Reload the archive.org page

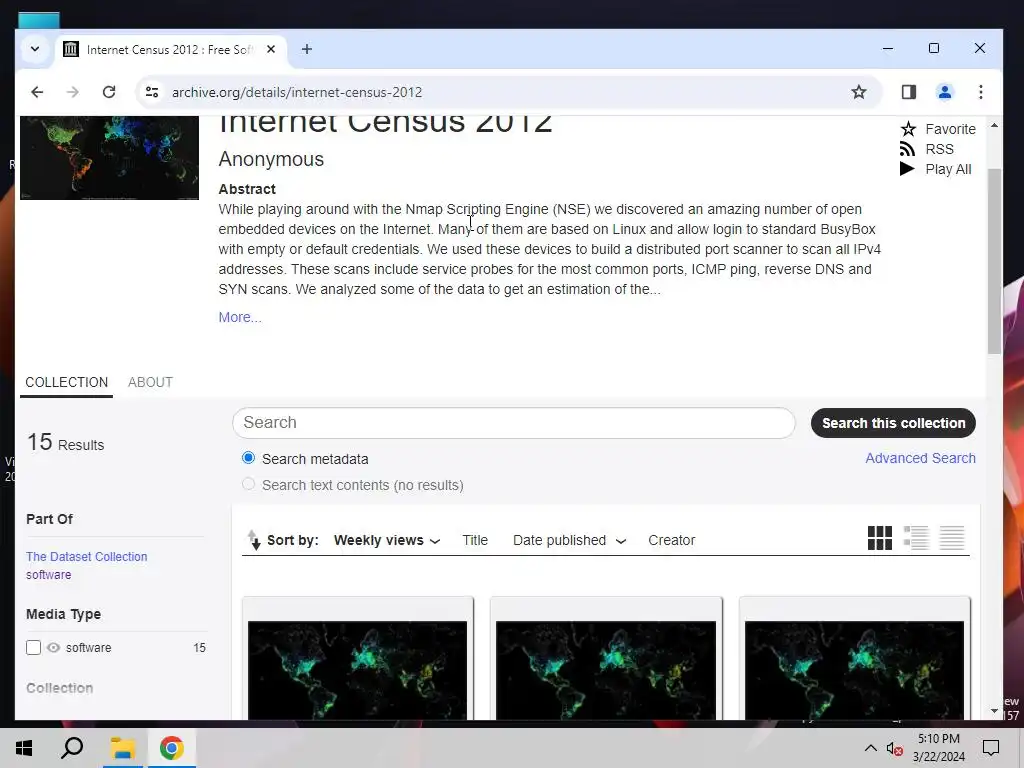click(x=109, y=92)
